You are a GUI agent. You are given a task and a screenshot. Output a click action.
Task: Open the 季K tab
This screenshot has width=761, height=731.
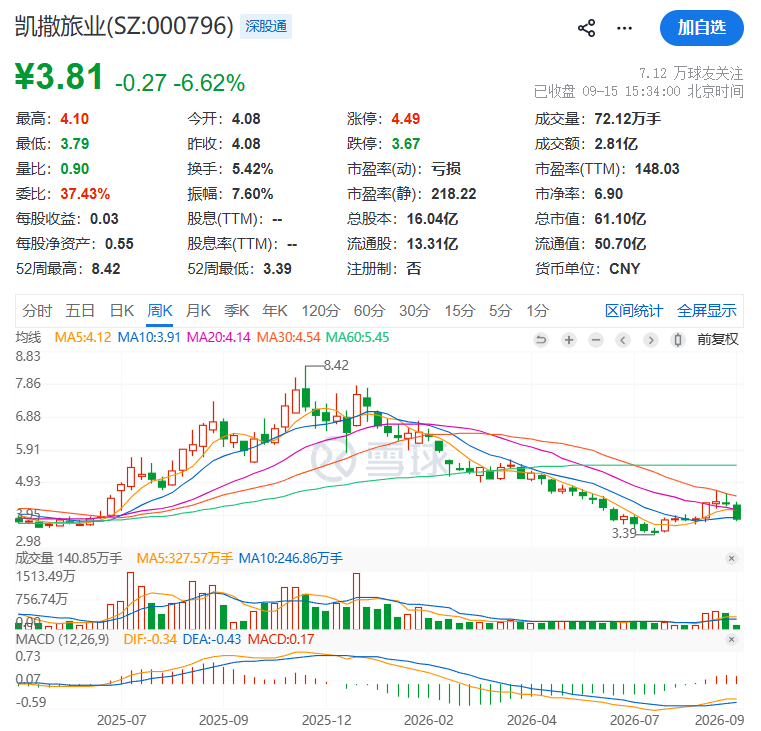pos(236,311)
